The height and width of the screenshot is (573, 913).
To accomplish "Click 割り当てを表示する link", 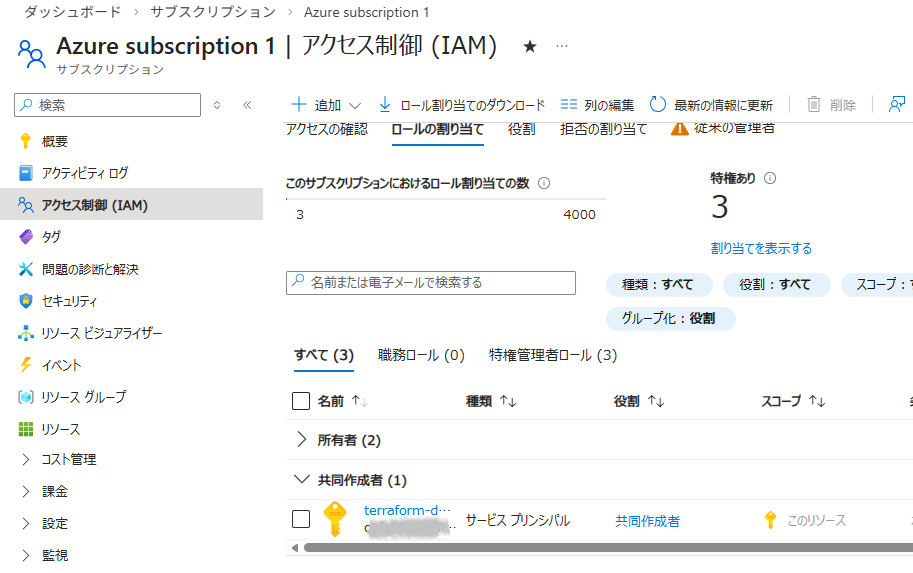I will tap(761, 248).
